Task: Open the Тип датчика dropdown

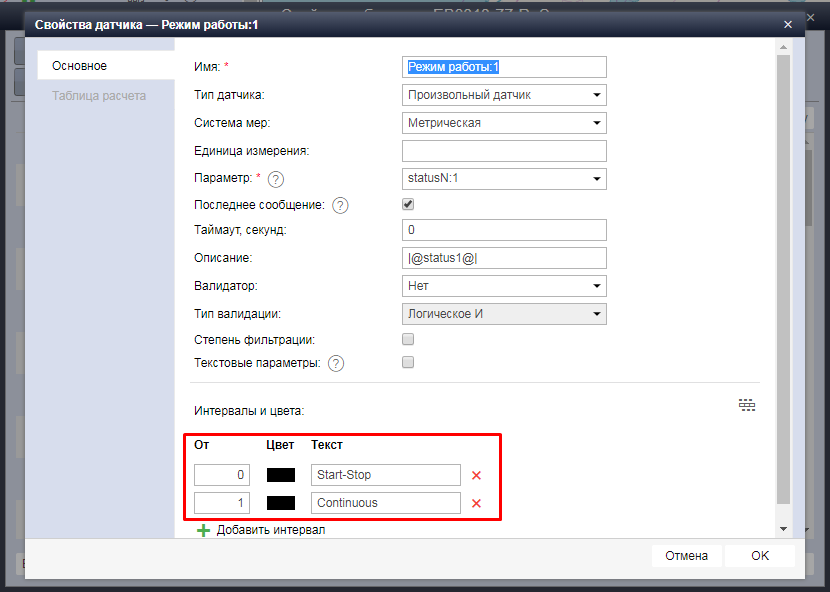Action: coord(504,95)
